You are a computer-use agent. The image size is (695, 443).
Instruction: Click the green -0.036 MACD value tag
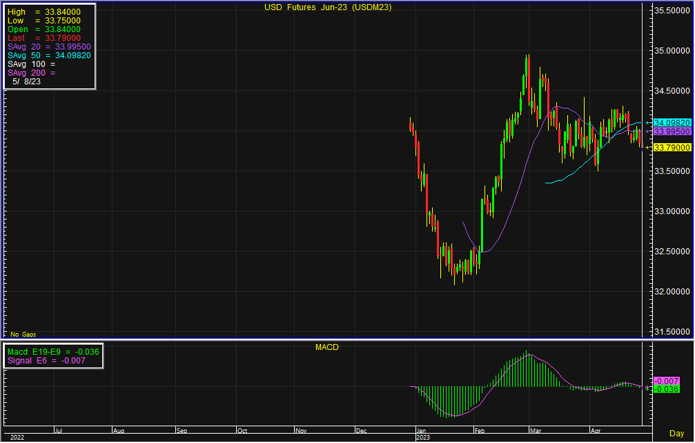665,389
